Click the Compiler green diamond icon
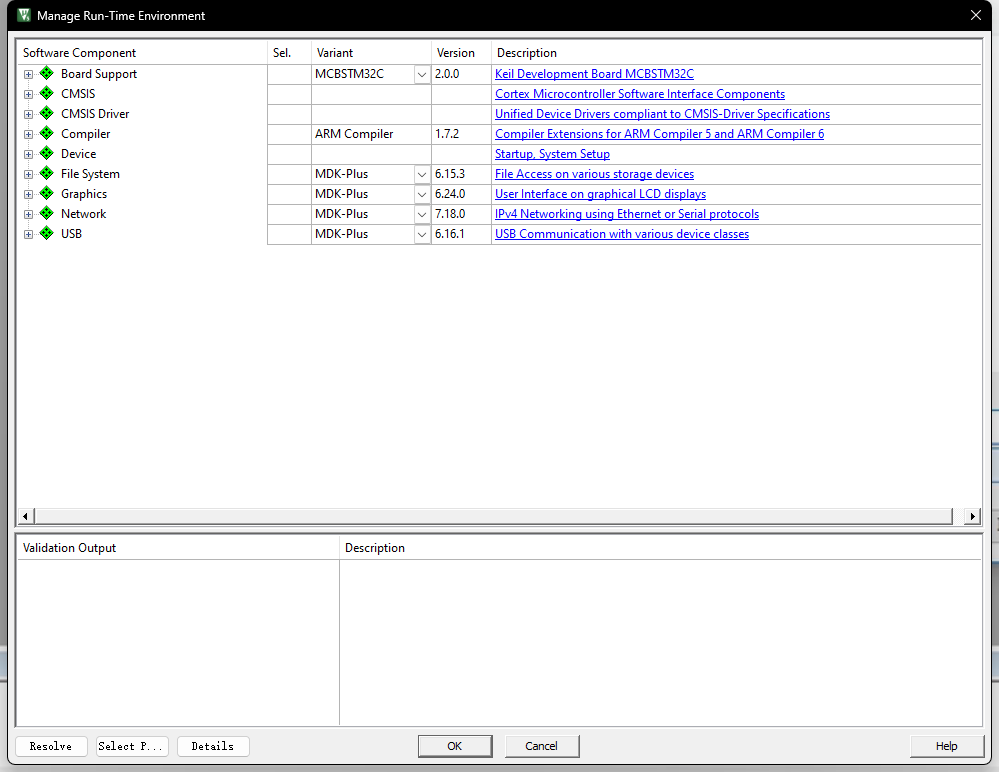The width and height of the screenshot is (999, 772). tap(47, 134)
